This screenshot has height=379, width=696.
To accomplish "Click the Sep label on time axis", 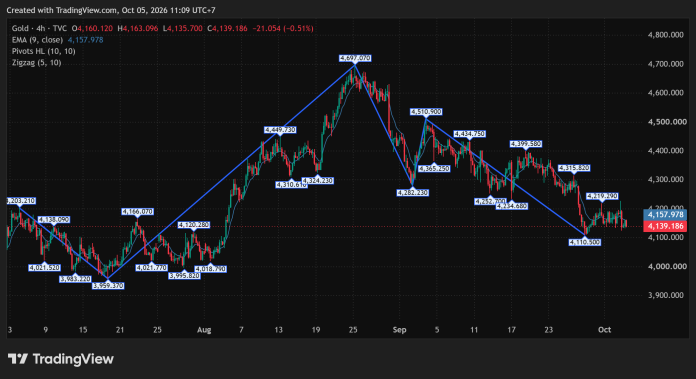I will 399,330.
